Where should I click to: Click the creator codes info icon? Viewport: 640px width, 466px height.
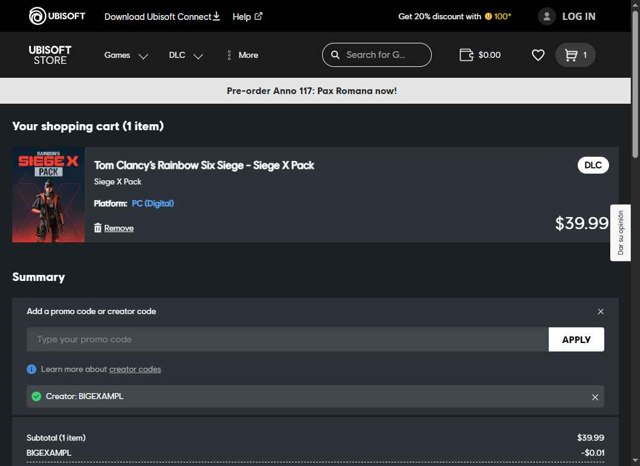[x=32, y=369]
